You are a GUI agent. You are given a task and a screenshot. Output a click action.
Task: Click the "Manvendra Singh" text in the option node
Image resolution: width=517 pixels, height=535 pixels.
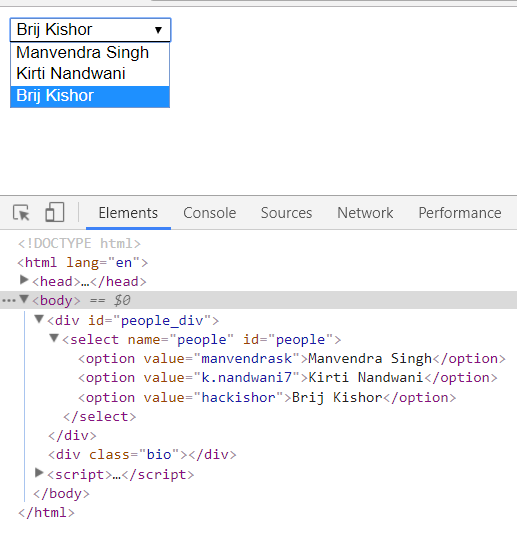(370, 359)
